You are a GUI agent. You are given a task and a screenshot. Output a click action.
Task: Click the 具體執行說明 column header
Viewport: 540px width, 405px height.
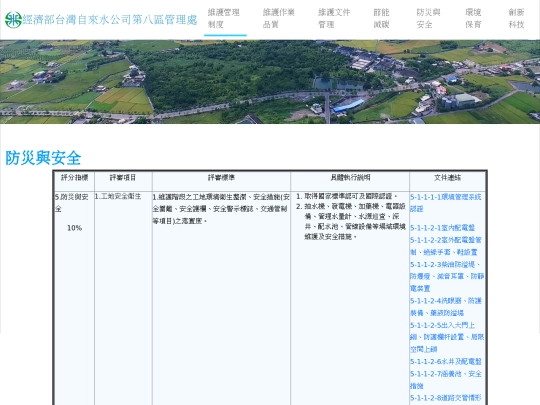click(x=350, y=178)
